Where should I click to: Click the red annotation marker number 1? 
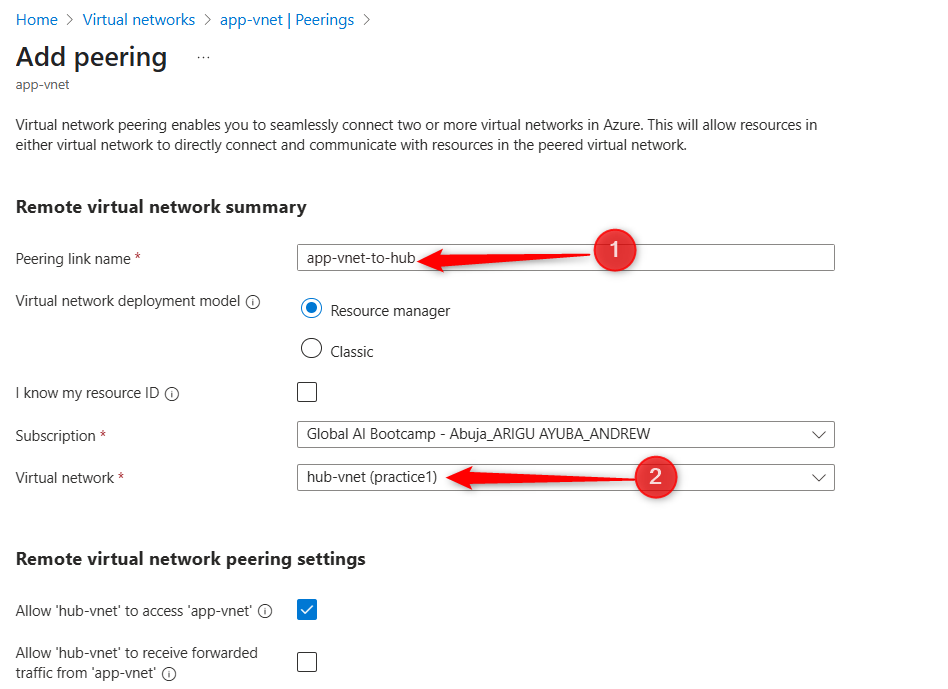pos(614,251)
